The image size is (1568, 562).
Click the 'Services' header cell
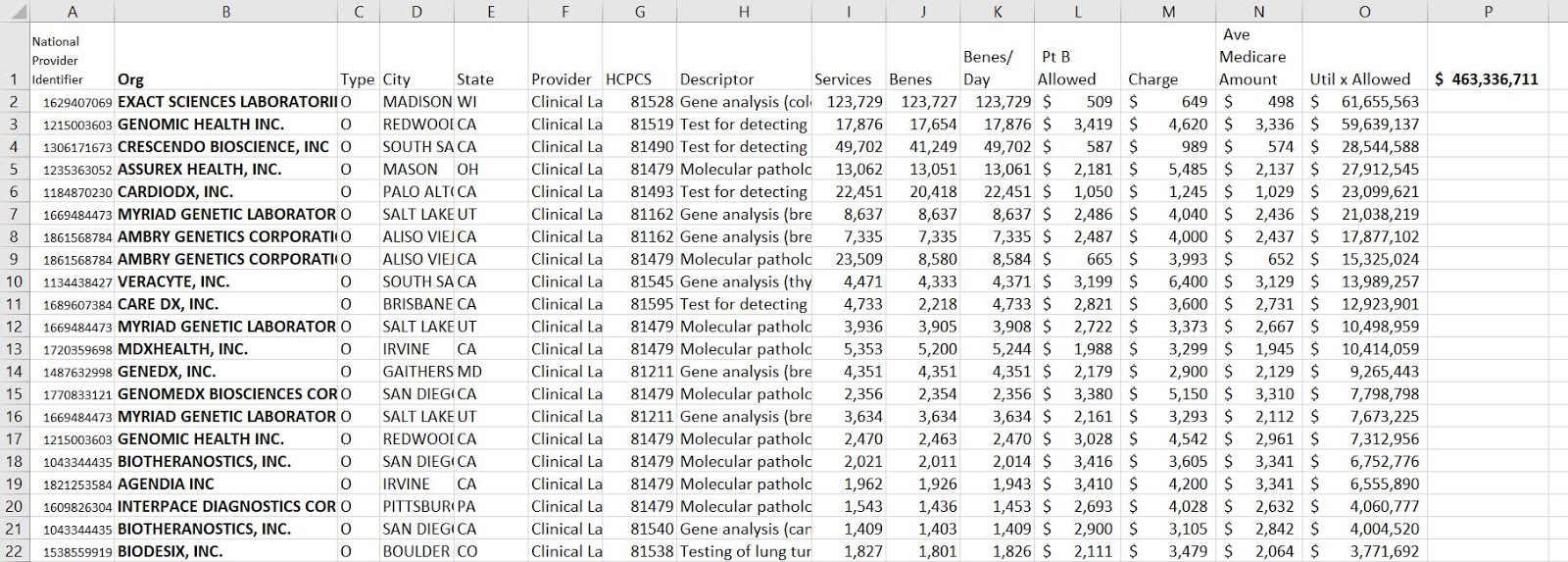[x=849, y=57]
